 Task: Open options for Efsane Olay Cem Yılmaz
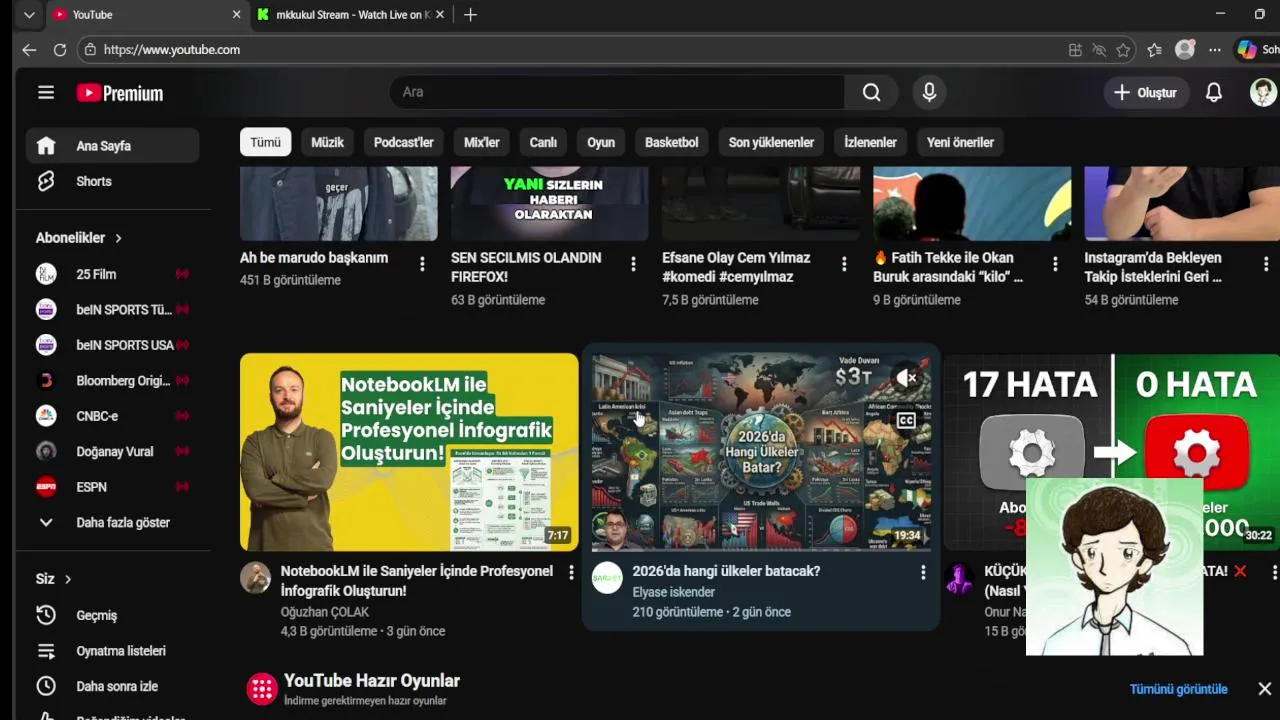tap(844, 264)
